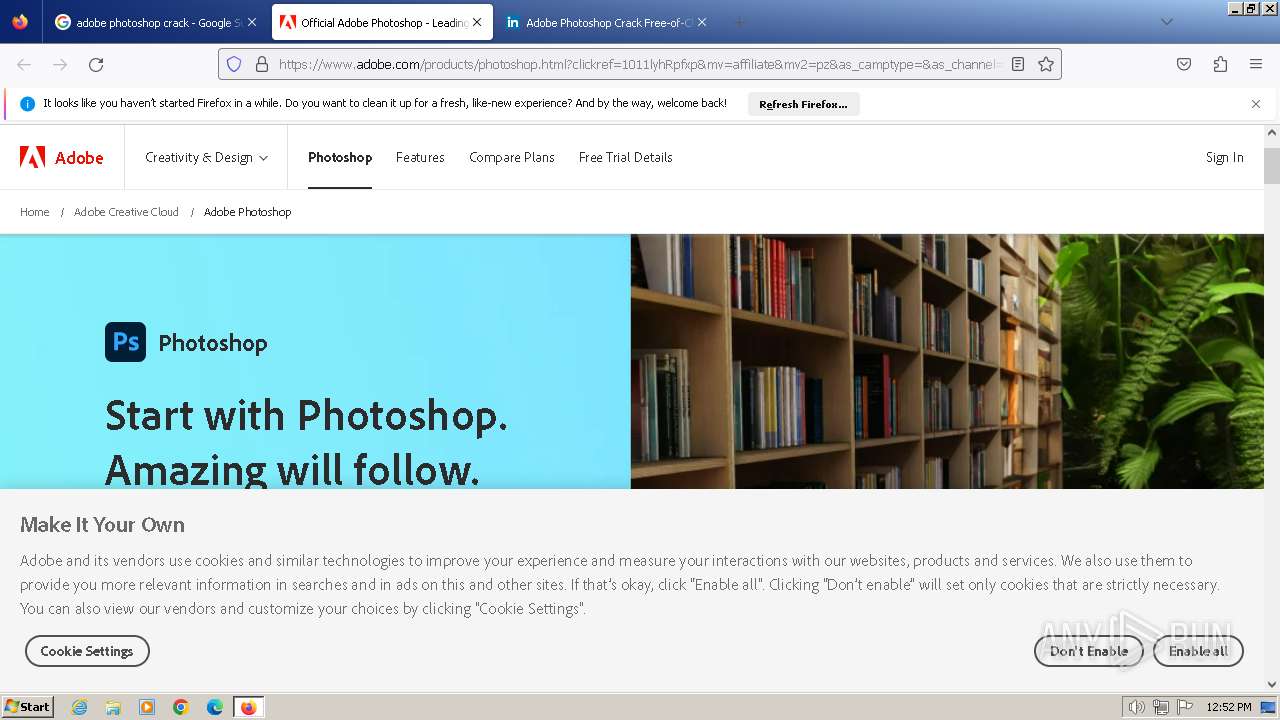Open Compare Plans in the navigation
The height and width of the screenshot is (720, 1280).
click(x=512, y=157)
